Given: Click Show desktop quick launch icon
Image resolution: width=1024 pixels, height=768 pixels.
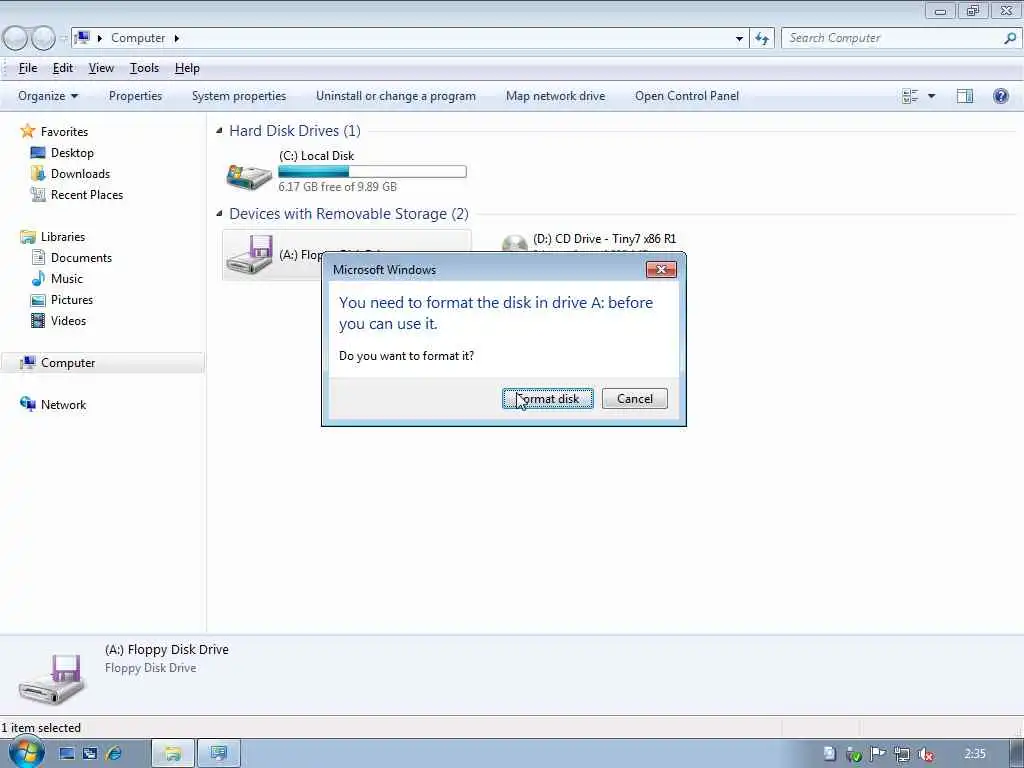Looking at the screenshot, I should click(x=67, y=753).
